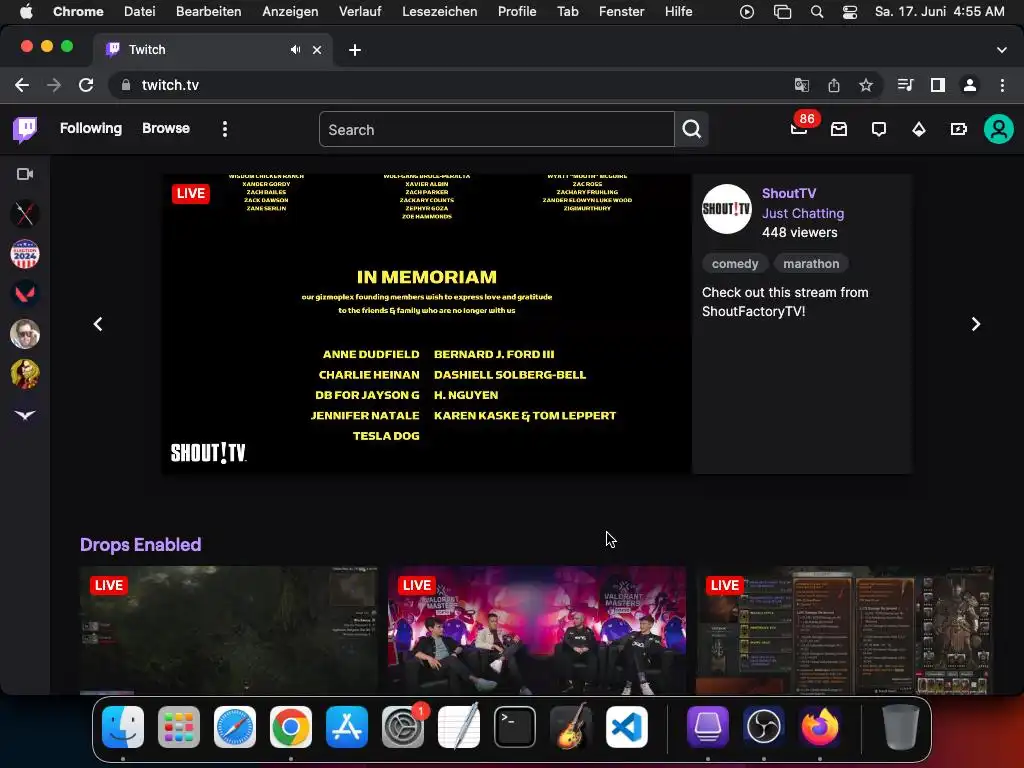1024x768 pixels.
Task: Open a new Chrome tab
Action: point(355,50)
